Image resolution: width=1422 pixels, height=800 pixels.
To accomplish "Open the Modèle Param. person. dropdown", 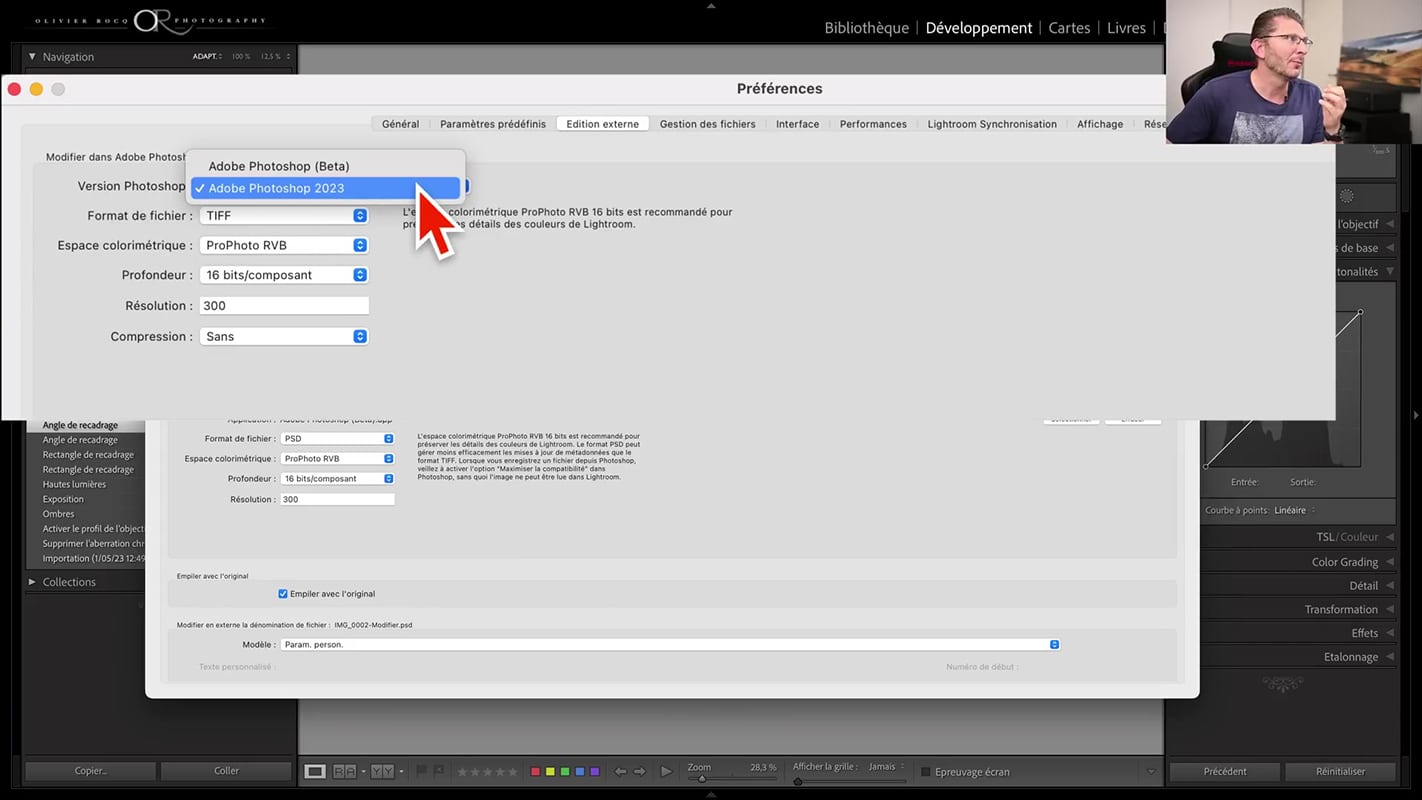I will point(670,645).
